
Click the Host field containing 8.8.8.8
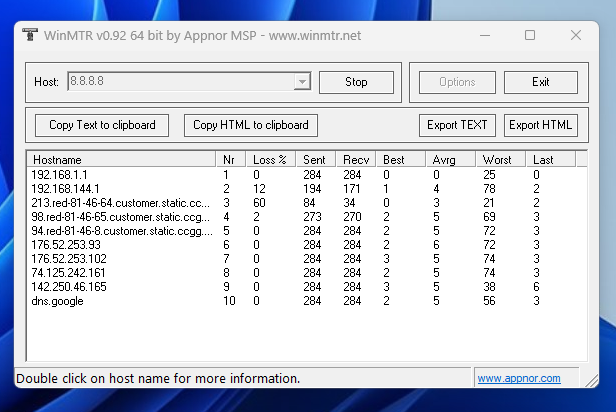pos(180,82)
